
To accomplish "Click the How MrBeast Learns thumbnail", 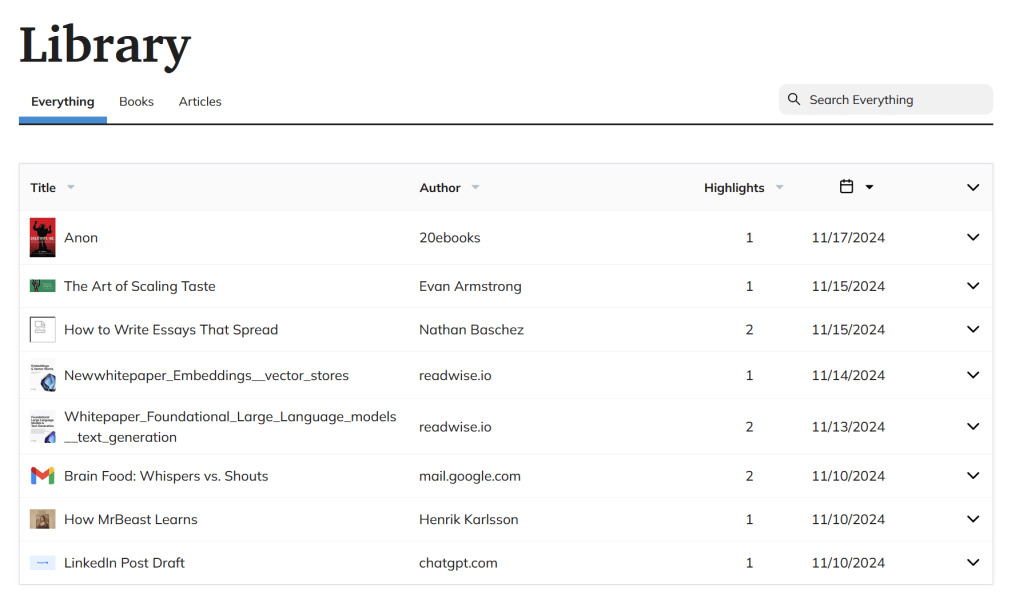I will 42,519.
